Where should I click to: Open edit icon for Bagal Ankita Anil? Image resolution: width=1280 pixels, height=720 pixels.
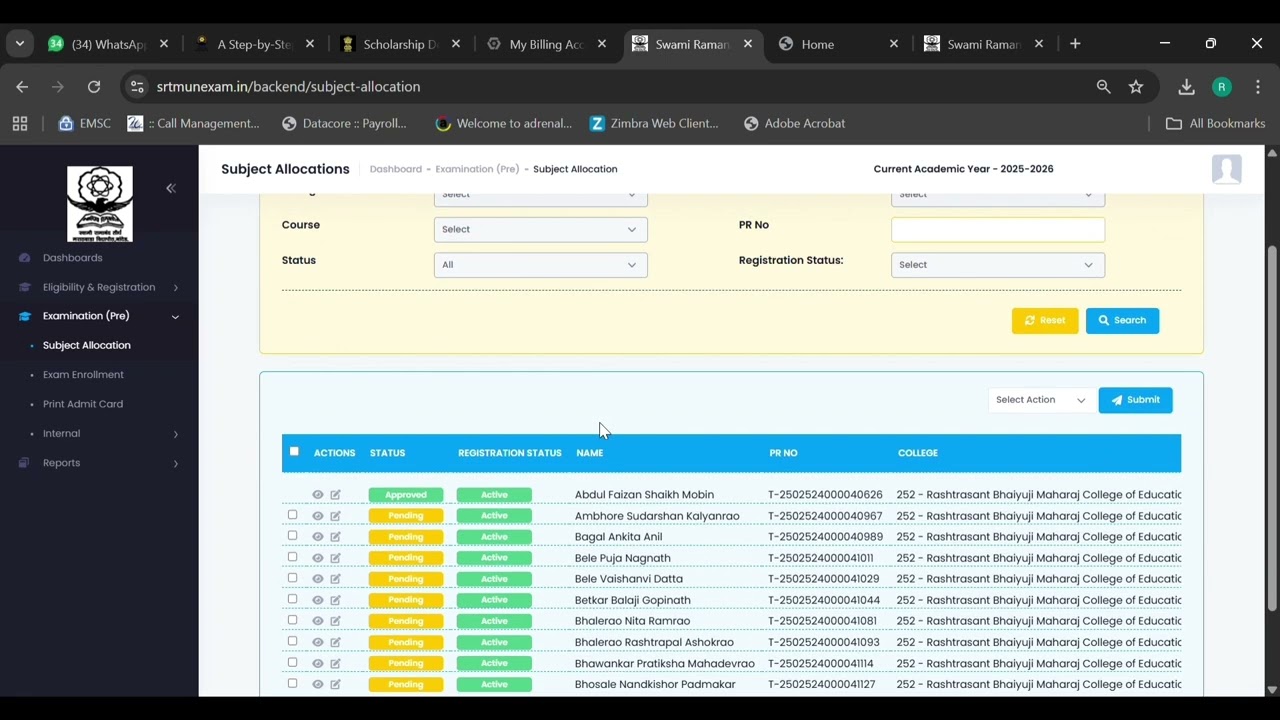(x=336, y=537)
